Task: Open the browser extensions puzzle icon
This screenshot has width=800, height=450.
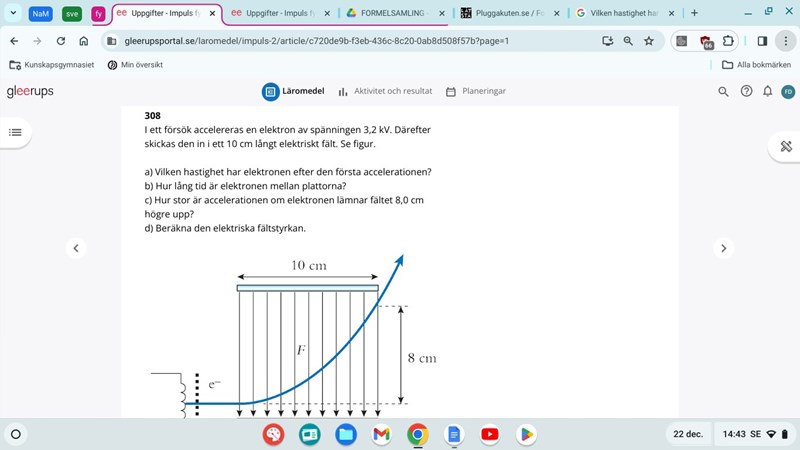Action: click(728, 41)
